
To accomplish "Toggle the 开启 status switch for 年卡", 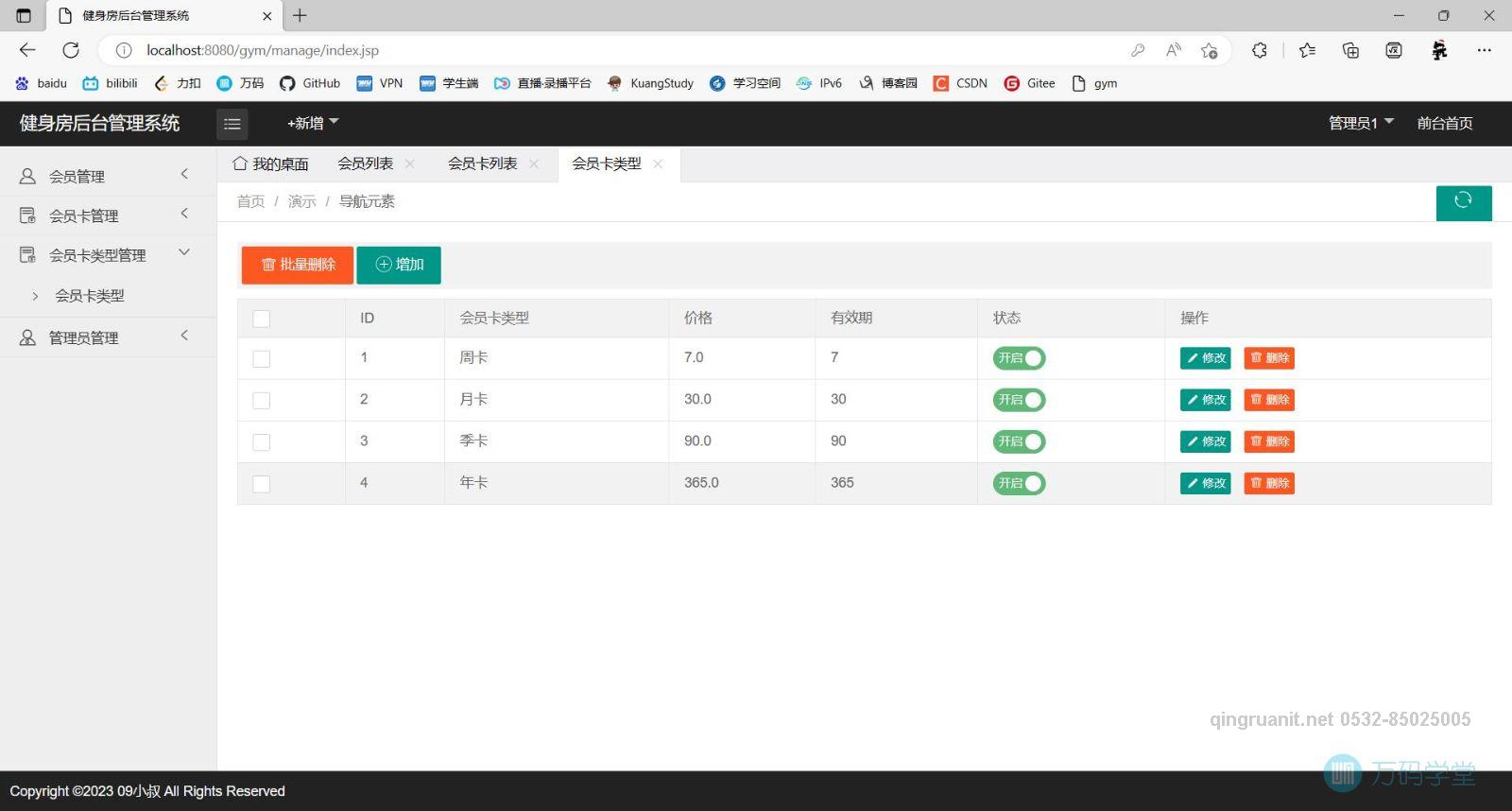I will [1019, 483].
